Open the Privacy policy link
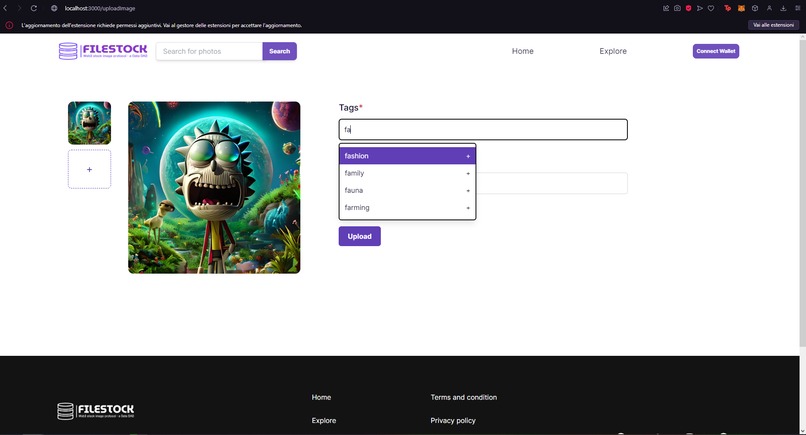The width and height of the screenshot is (806, 435). tap(453, 420)
